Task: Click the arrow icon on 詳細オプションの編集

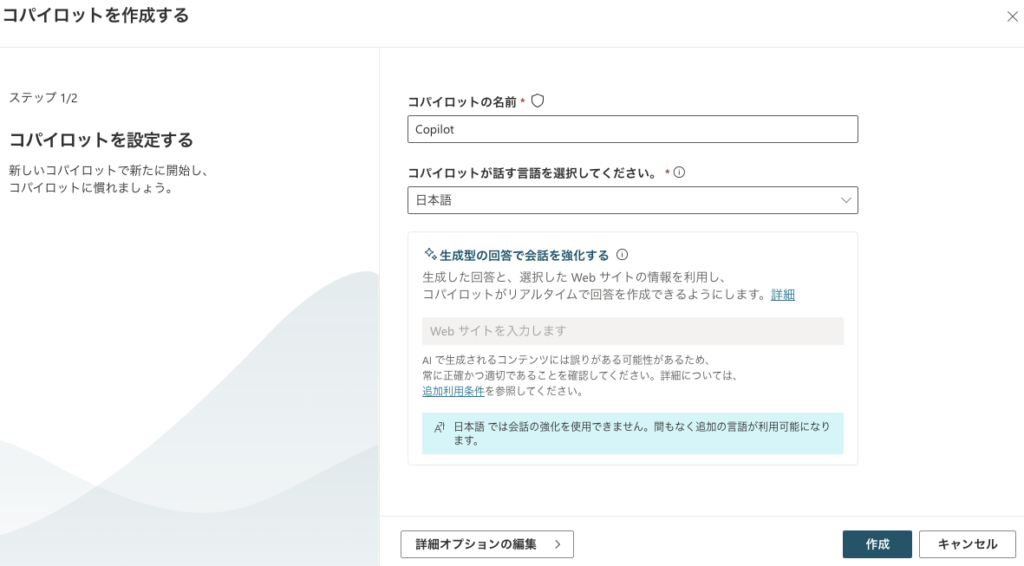Action: click(555, 544)
